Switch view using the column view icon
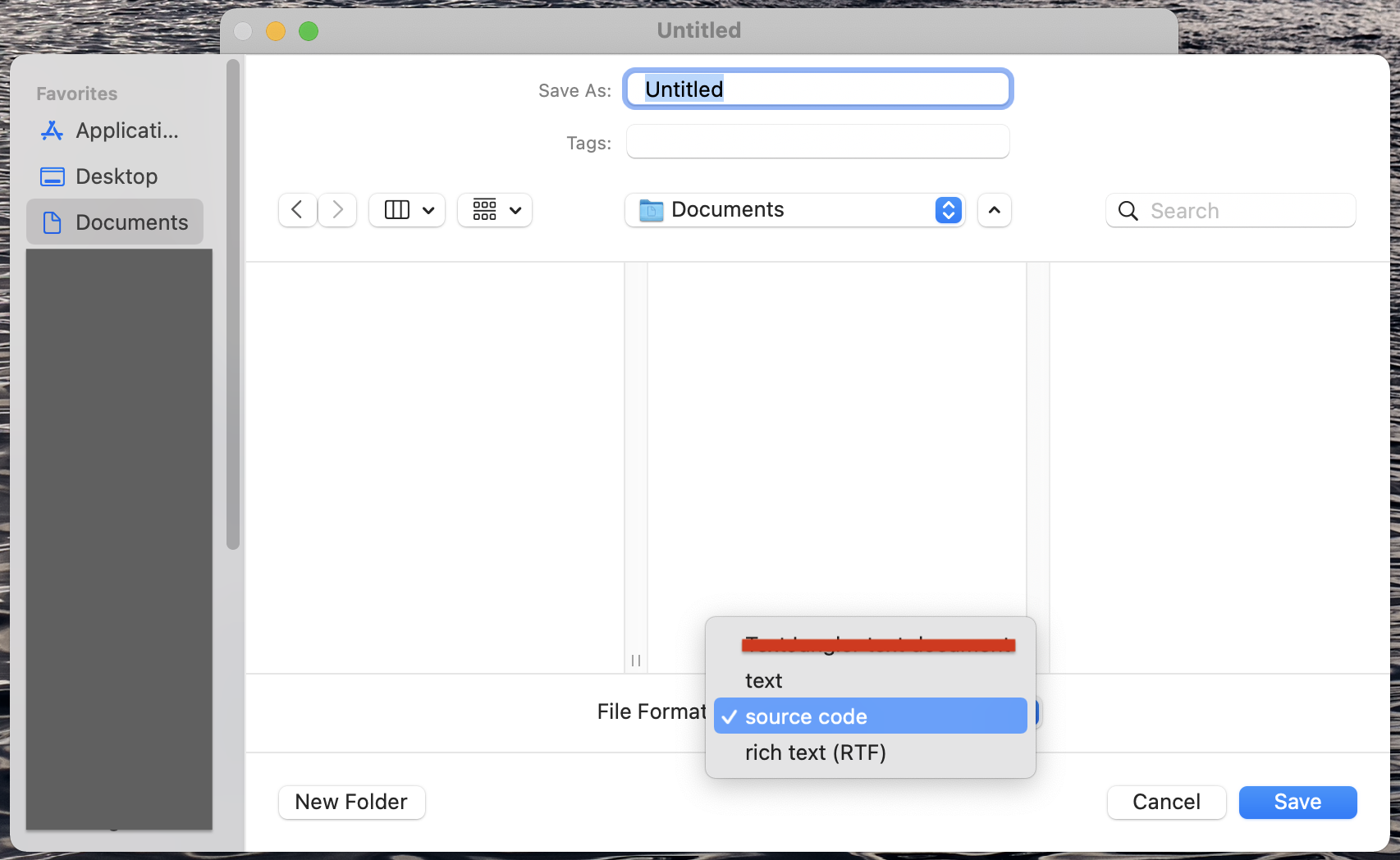This screenshot has width=1400, height=860. tap(397, 210)
